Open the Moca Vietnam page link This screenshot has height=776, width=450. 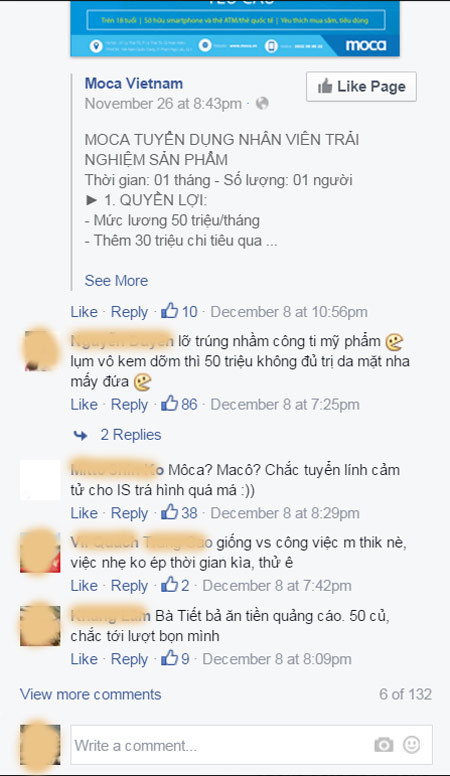(134, 83)
